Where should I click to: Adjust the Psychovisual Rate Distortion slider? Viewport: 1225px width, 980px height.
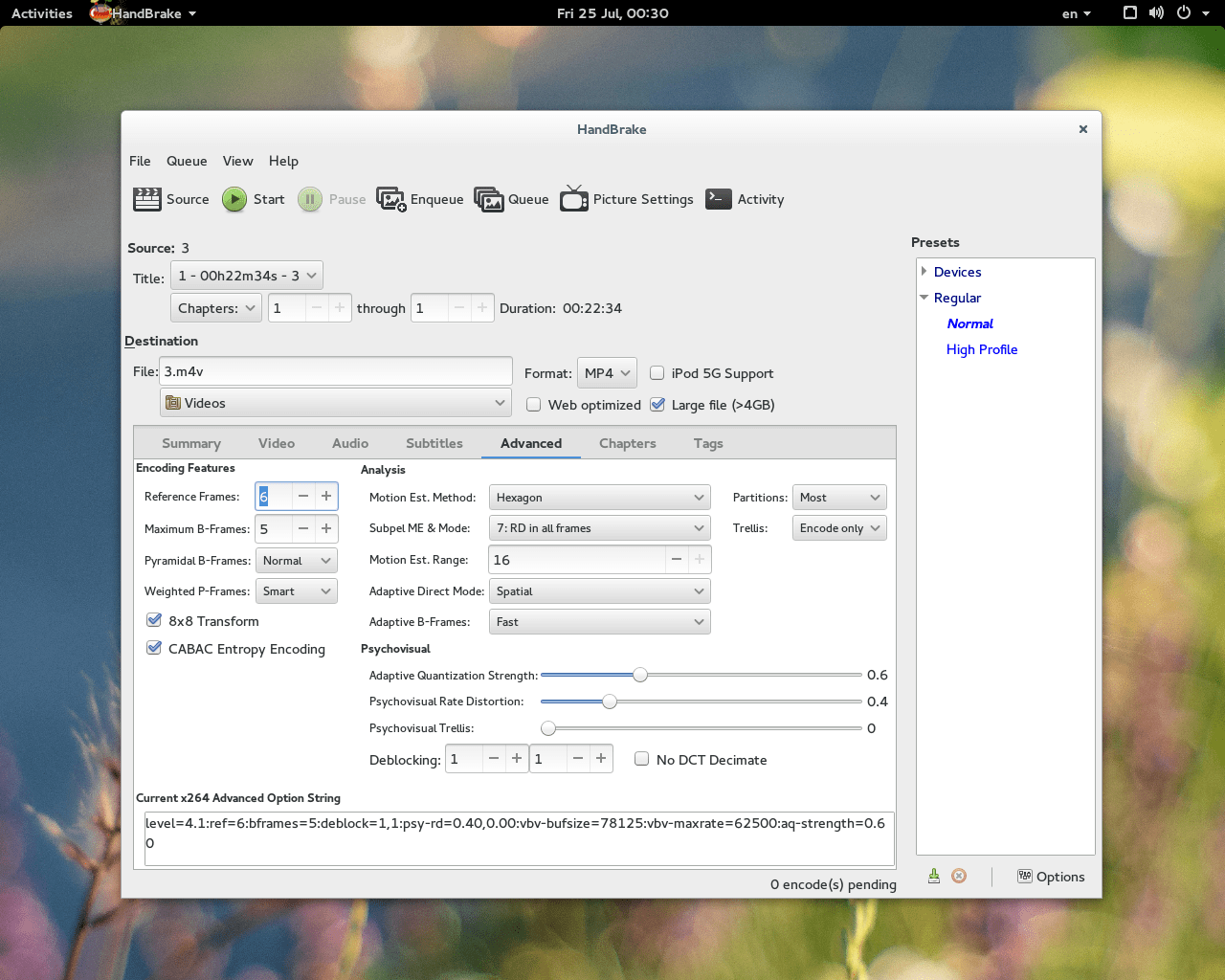[609, 701]
